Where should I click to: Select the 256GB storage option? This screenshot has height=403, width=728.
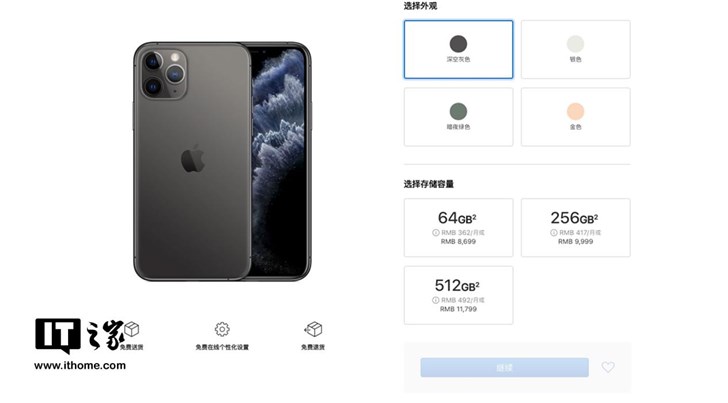tap(575, 228)
